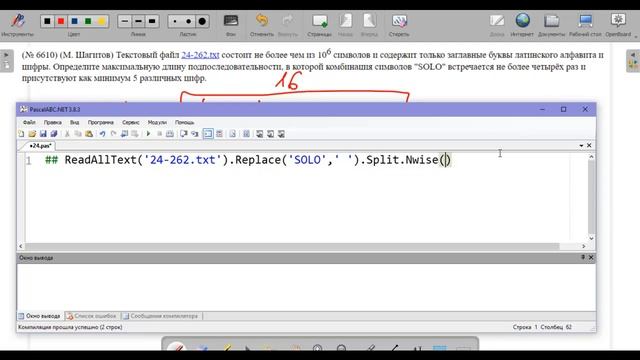Switch to Доска board mode
The image size is (640, 360).
(x=497, y=24)
